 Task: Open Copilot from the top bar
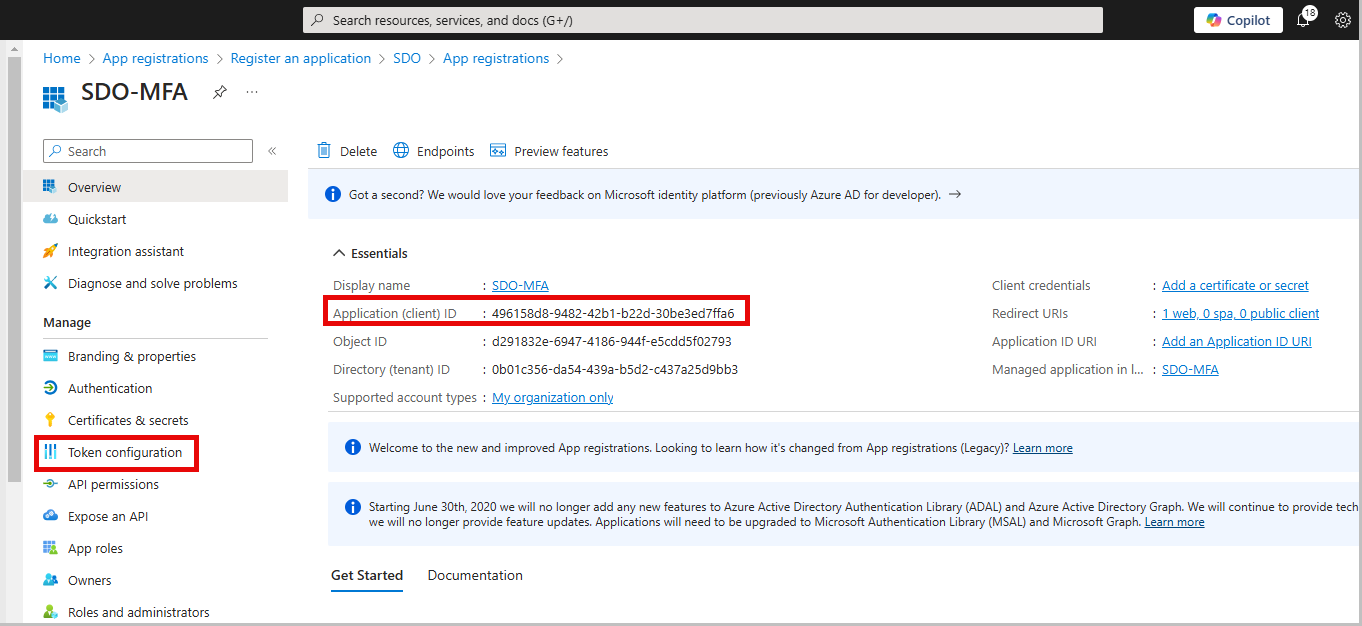[x=1238, y=20]
